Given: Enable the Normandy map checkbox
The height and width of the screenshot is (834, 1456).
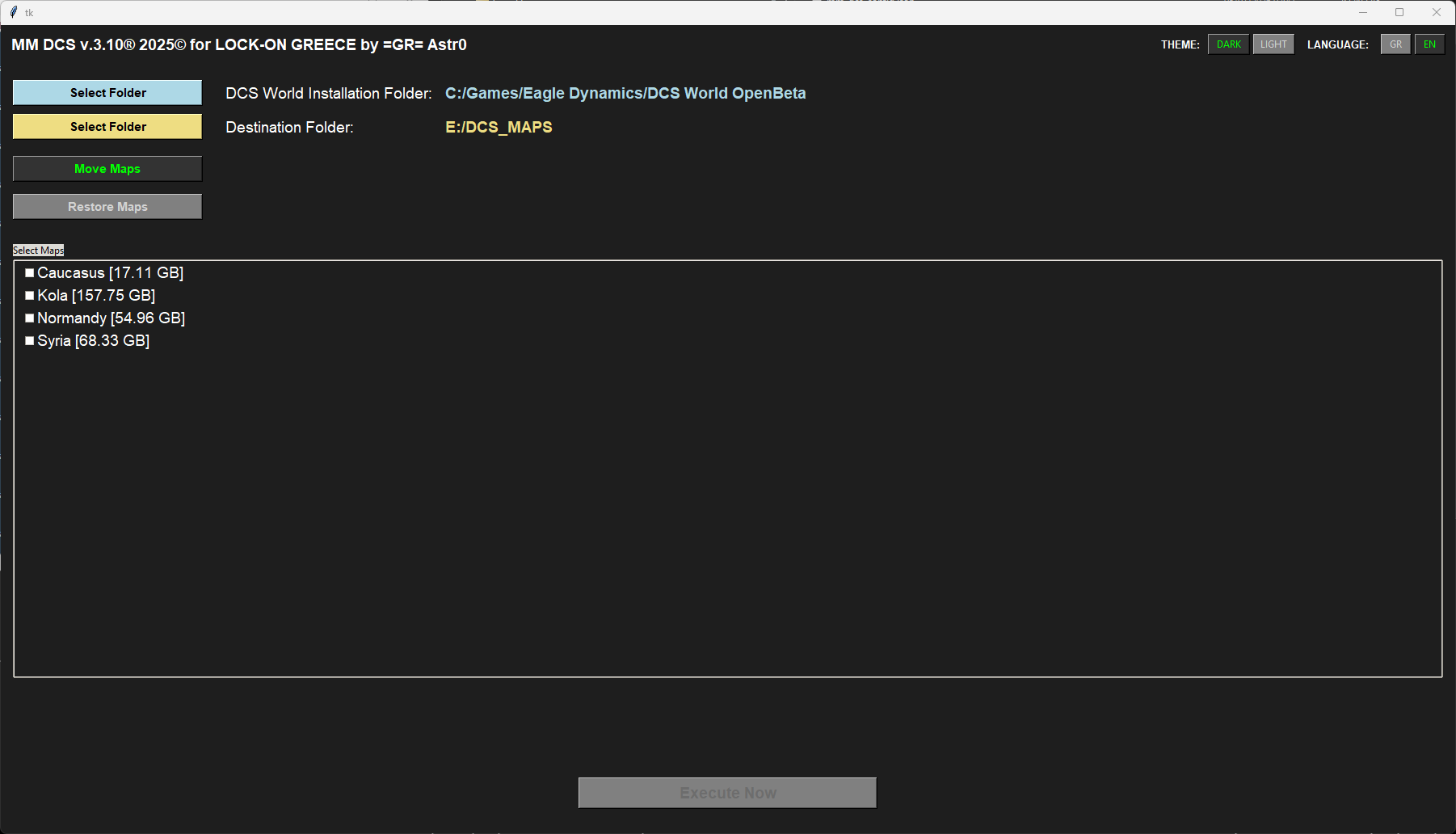Looking at the screenshot, I should (x=30, y=318).
